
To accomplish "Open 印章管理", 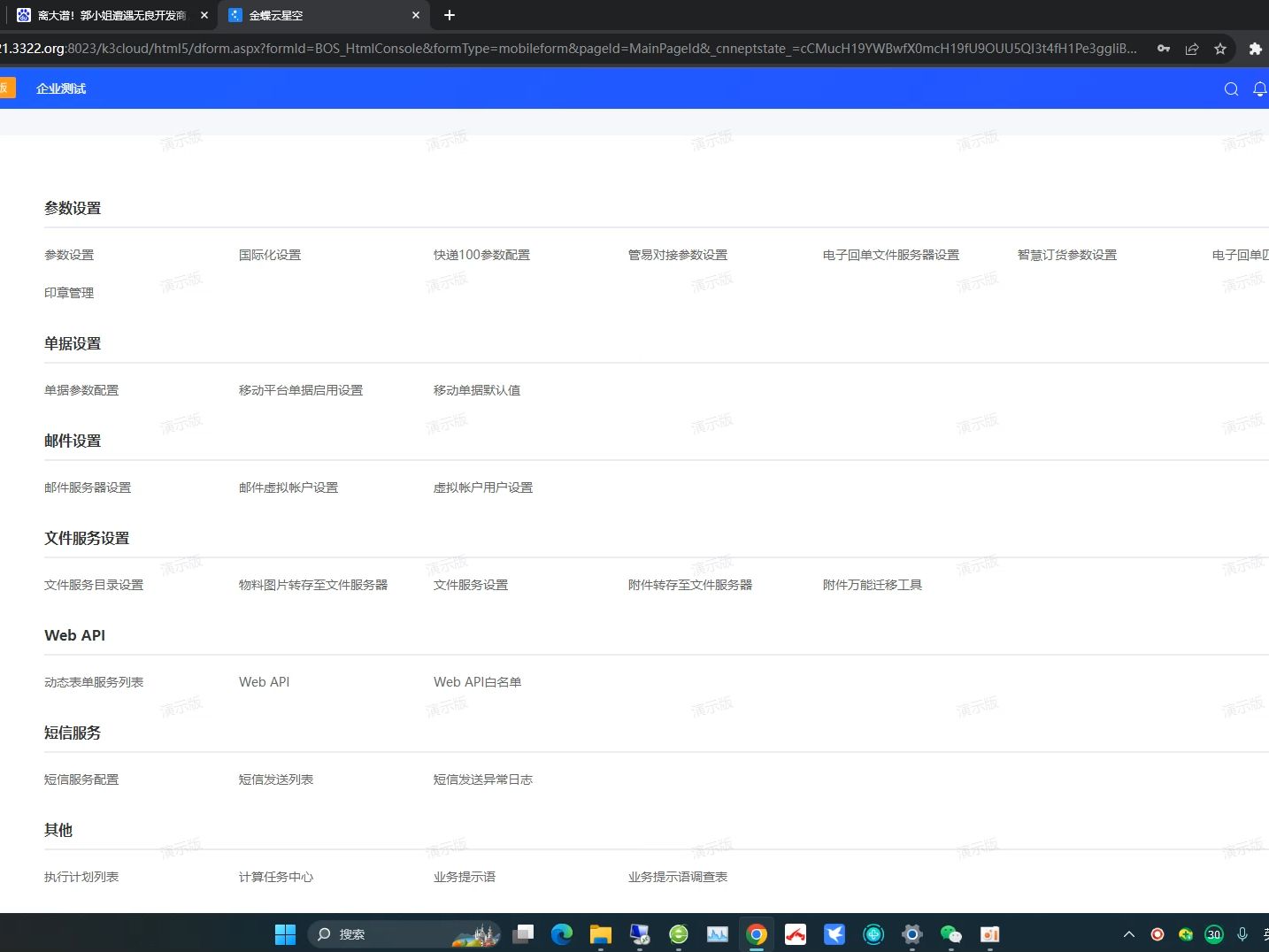I will click(x=69, y=293).
